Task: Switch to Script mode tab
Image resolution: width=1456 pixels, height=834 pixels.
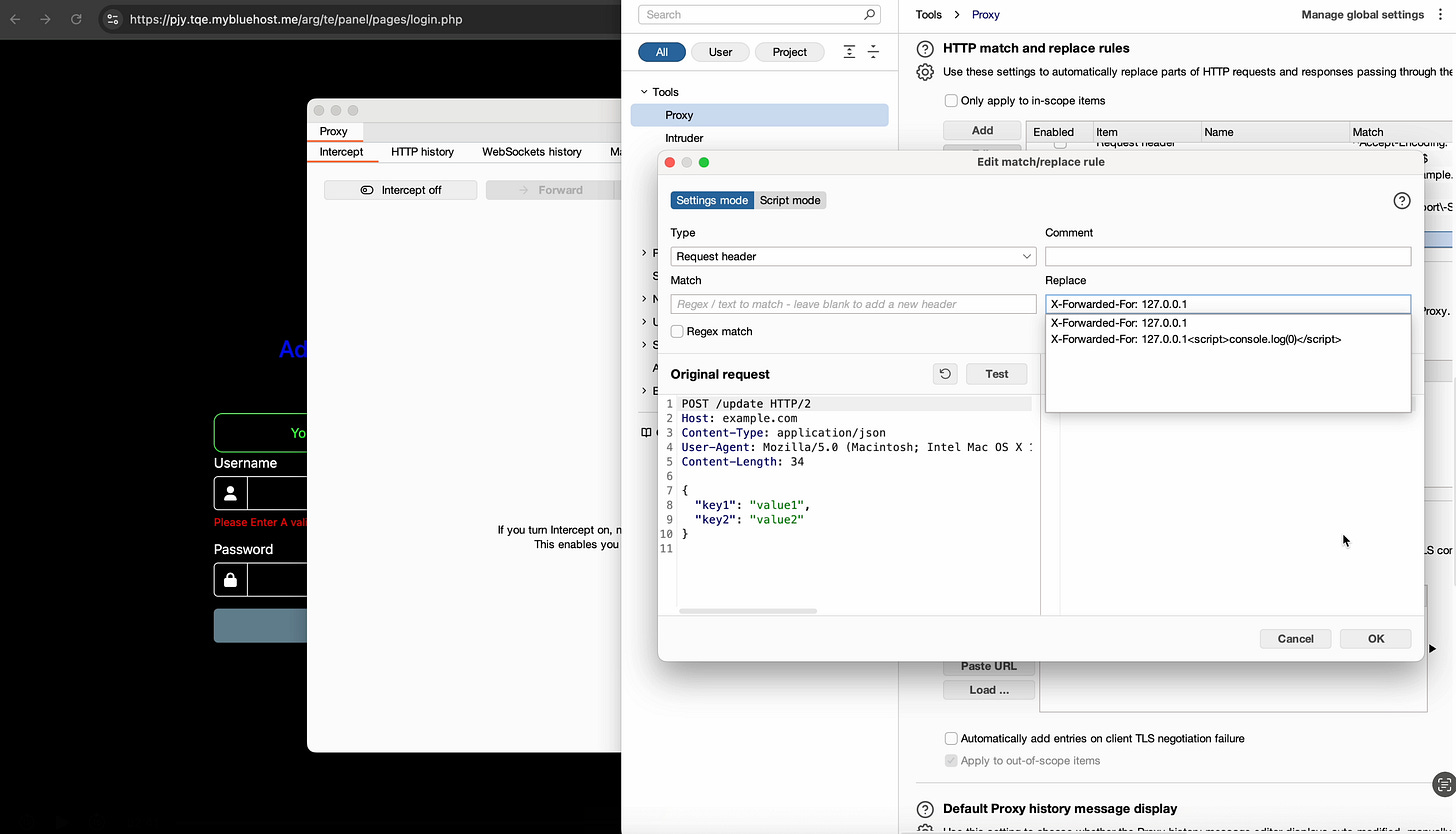Action: click(790, 200)
